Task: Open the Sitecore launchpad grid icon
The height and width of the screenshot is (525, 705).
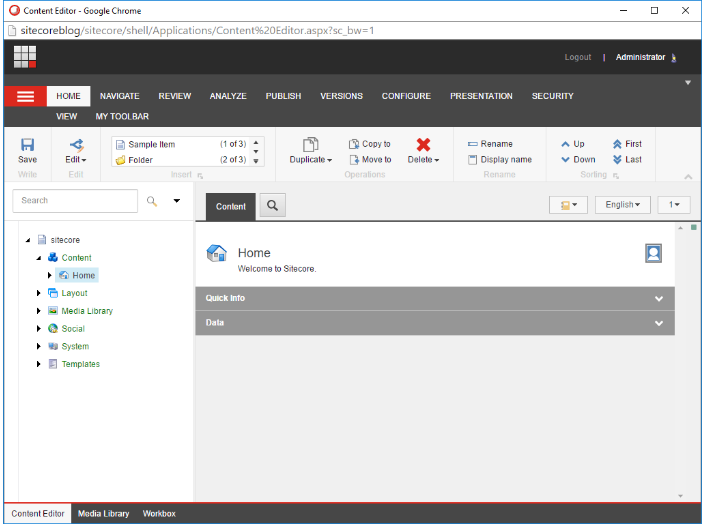Action: (25, 57)
